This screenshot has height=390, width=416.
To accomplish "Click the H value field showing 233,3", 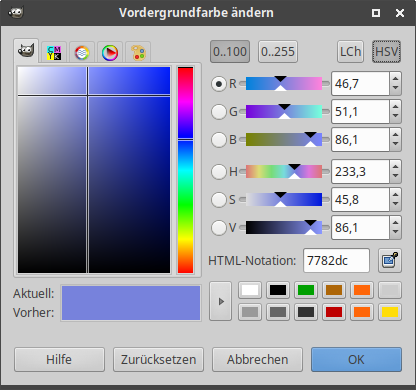I will click(x=360, y=172).
